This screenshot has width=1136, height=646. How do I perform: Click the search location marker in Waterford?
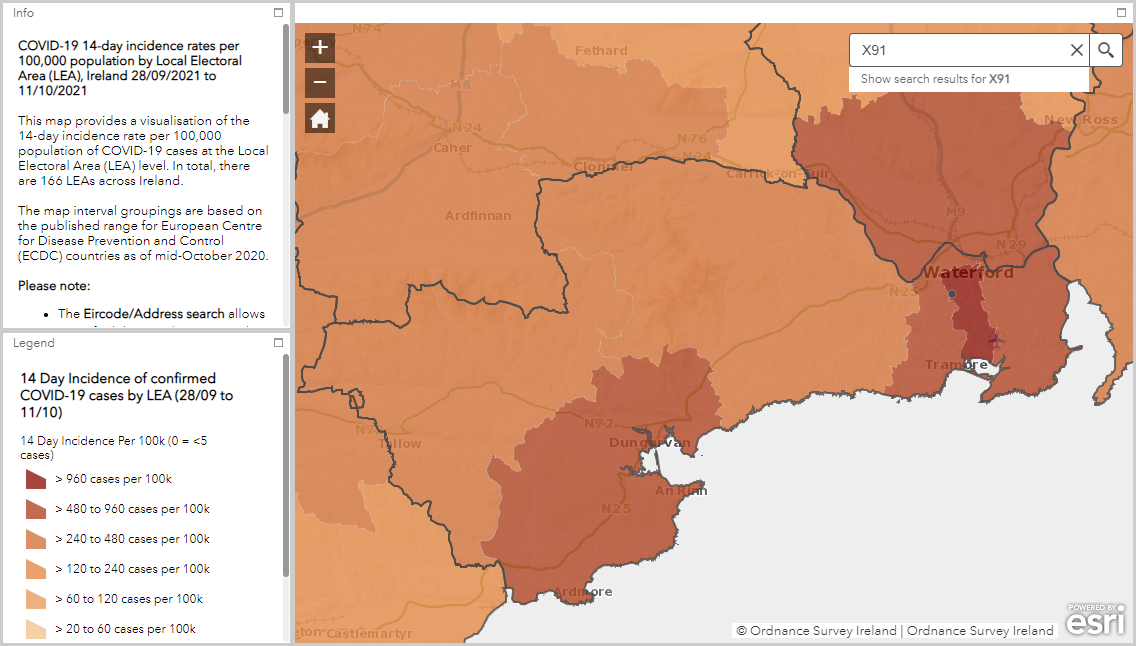pyautogui.click(x=952, y=293)
